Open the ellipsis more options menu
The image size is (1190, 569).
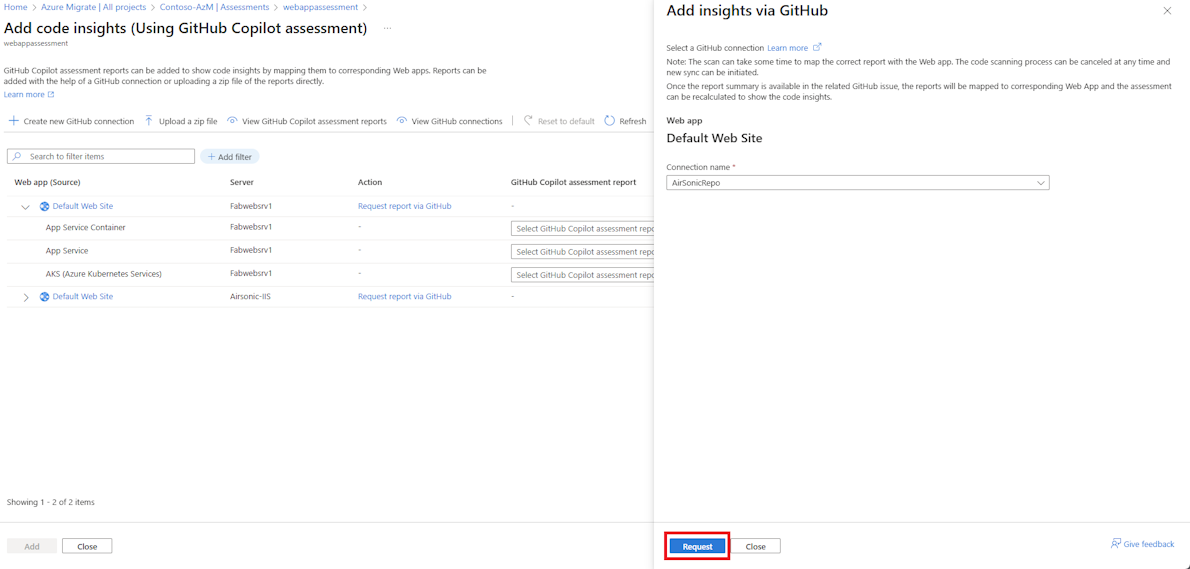pos(387,28)
